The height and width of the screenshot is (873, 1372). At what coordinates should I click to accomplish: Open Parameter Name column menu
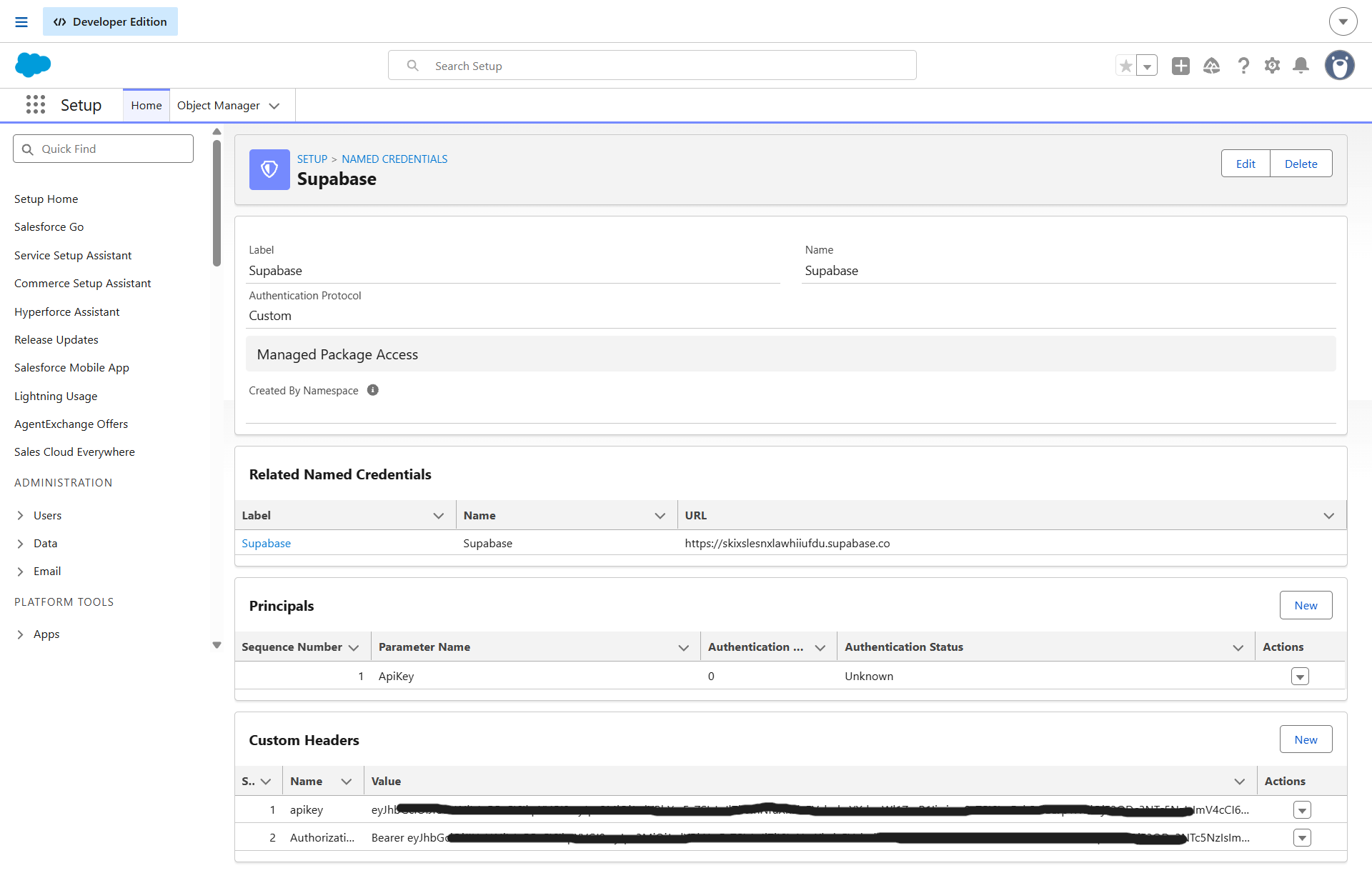pyautogui.click(x=684, y=647)
